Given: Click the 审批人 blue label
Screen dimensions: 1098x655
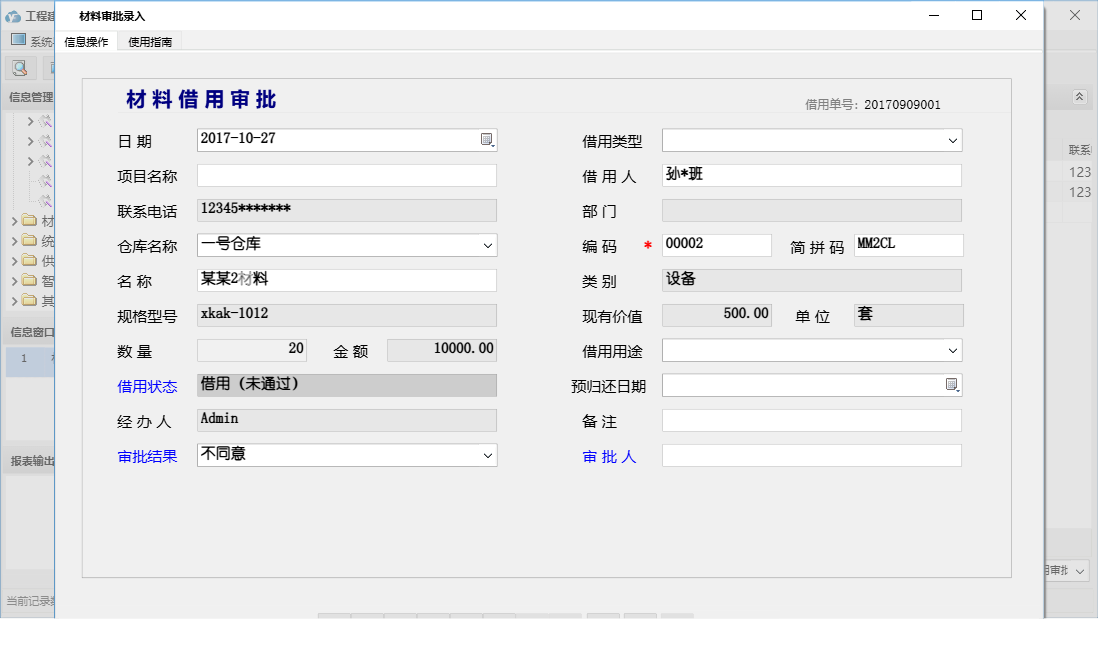Looking at the screenshot, I should [609, 457].
